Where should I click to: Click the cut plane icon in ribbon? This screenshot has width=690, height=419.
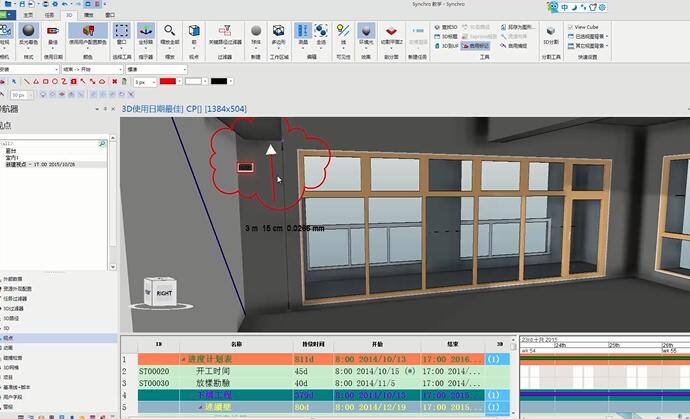(393, 32)
